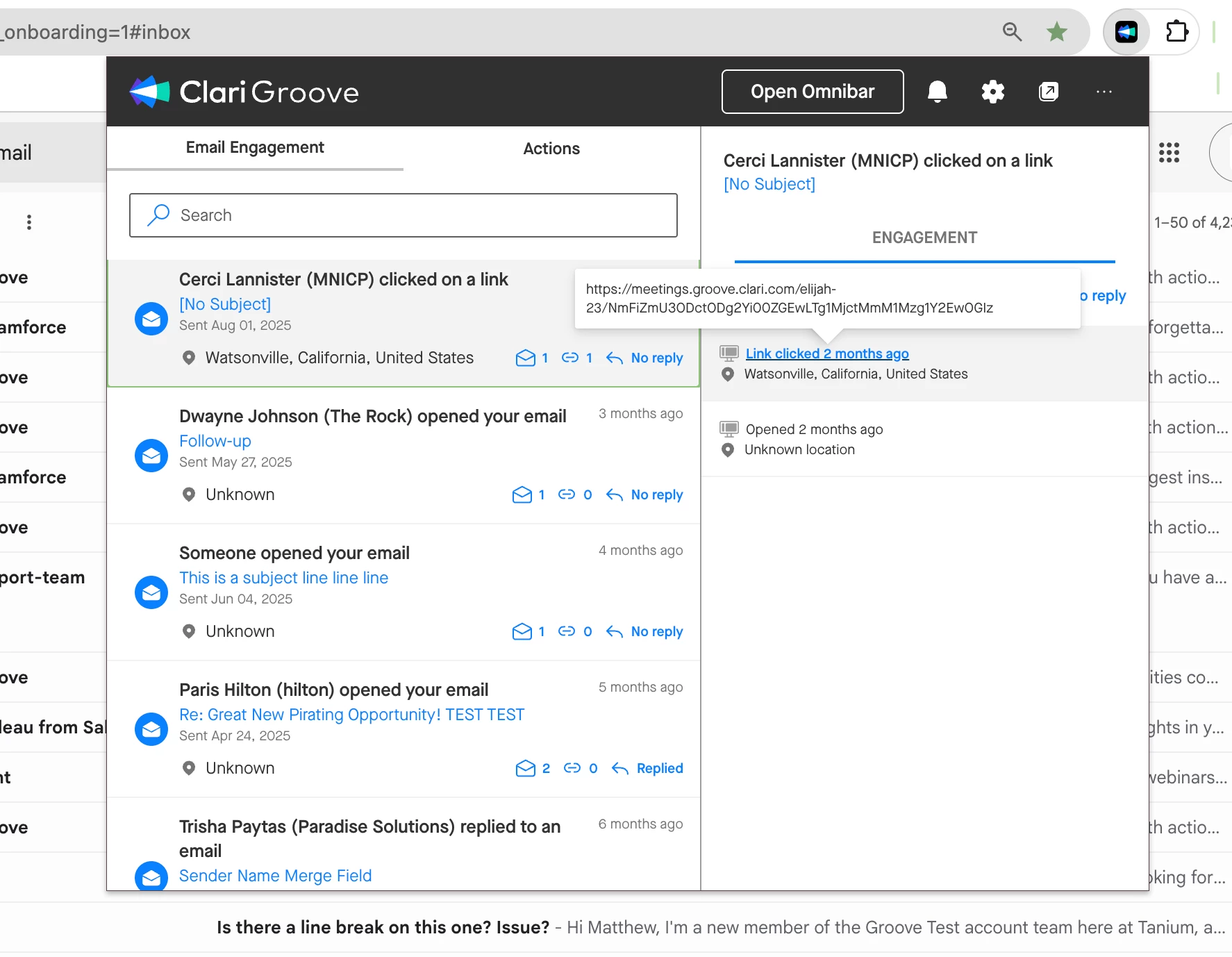Click location pin next to Unknown location
This screenshot has width=1232, height=957.
[728, 450]
